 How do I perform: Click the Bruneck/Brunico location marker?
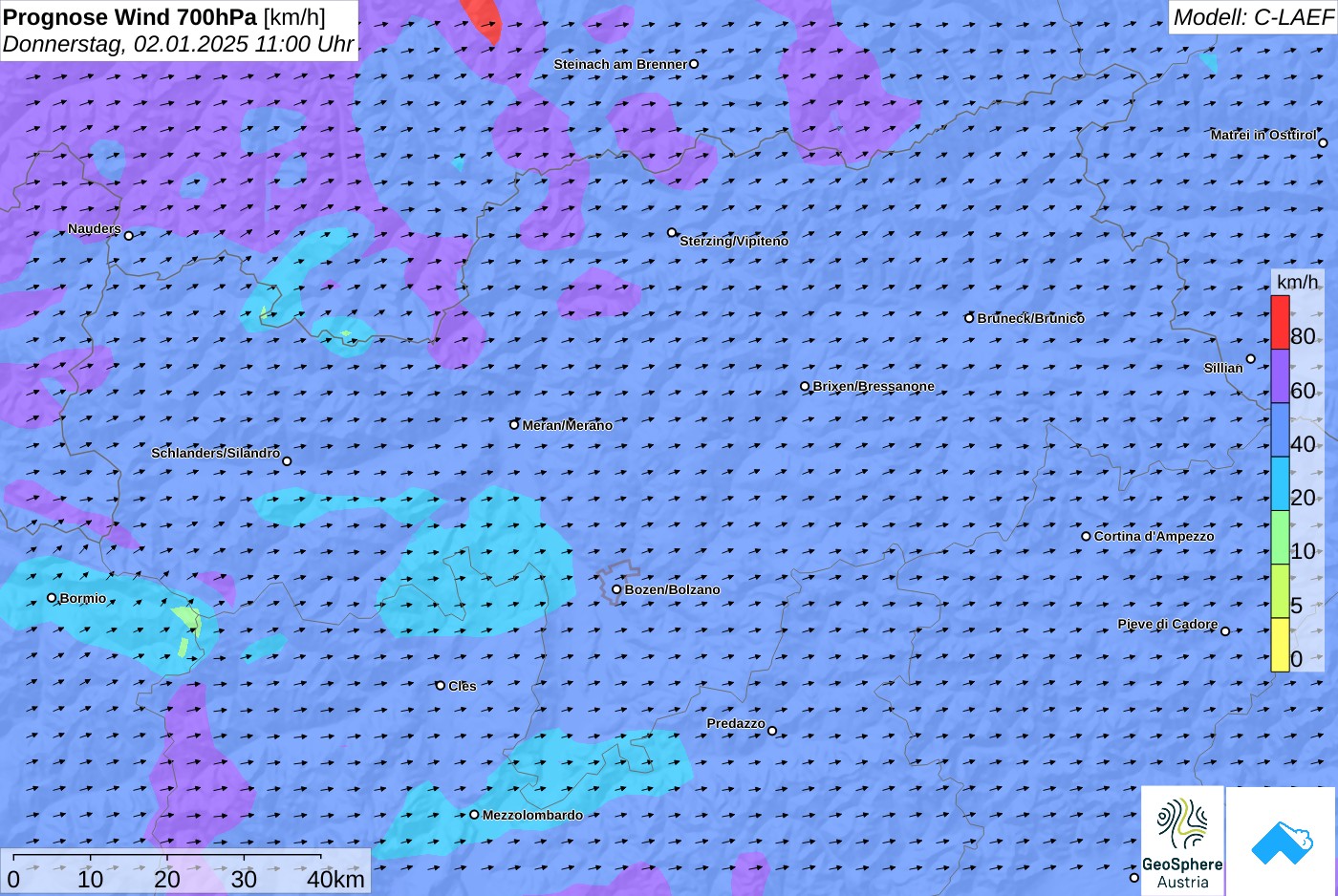(x=969, y=318)
